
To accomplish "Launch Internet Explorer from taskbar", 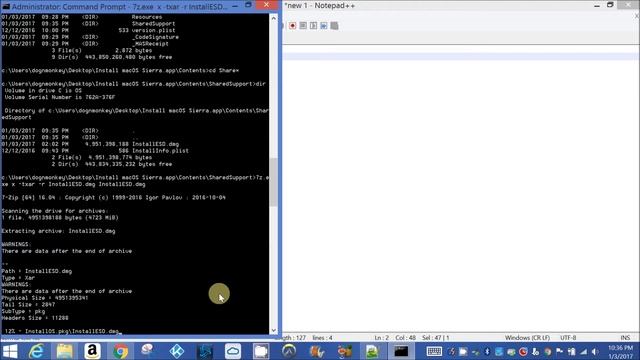I will 37,351.
